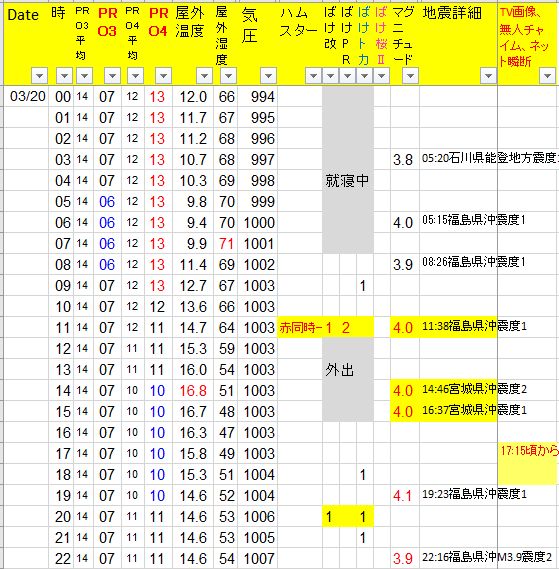Select the 17:15頃から yellow cell
The height and width of the screenshot is (569, 559).
click(x=528, y=463)
